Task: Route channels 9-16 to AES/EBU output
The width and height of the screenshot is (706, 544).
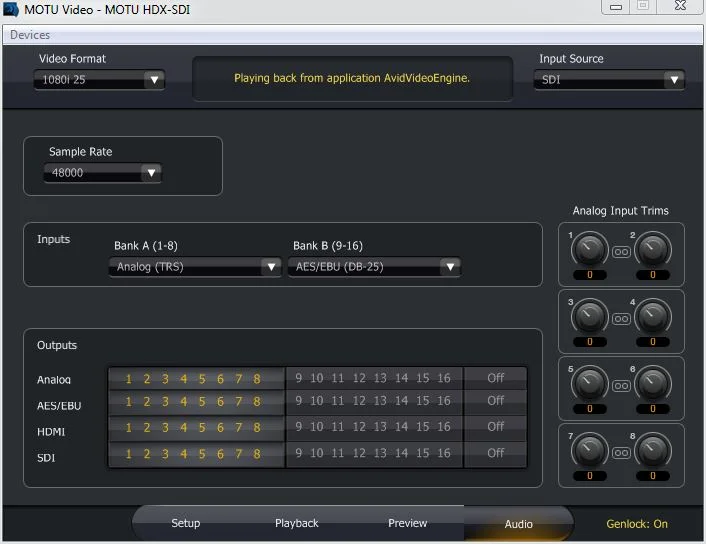Action: tap(374, 401)
